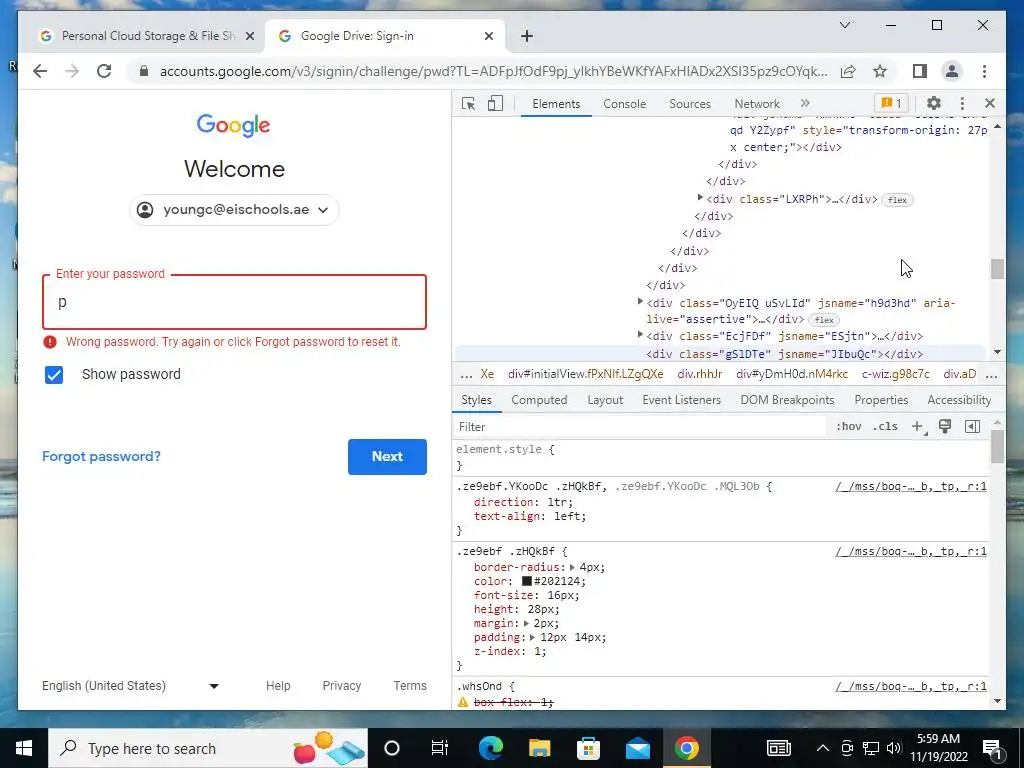Viewport: 1024px width, 768px height.
Task: Click the password input field
Action: point(234,302)
